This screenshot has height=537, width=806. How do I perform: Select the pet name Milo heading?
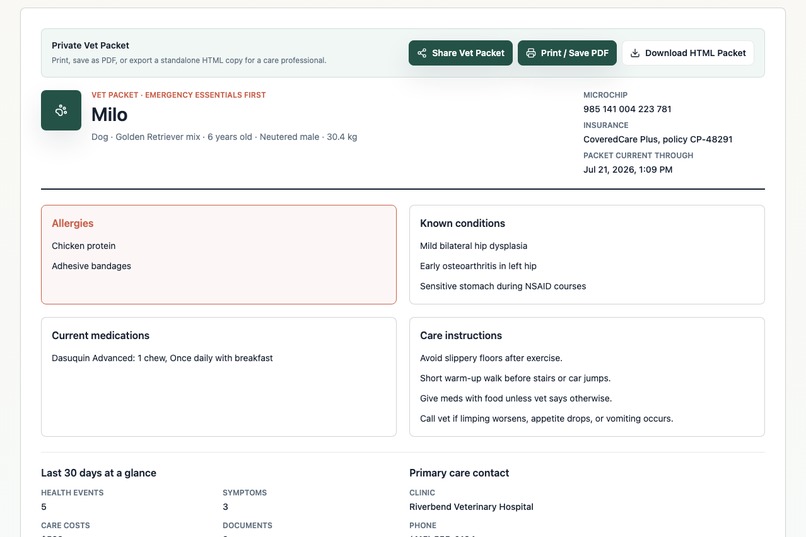109,115
